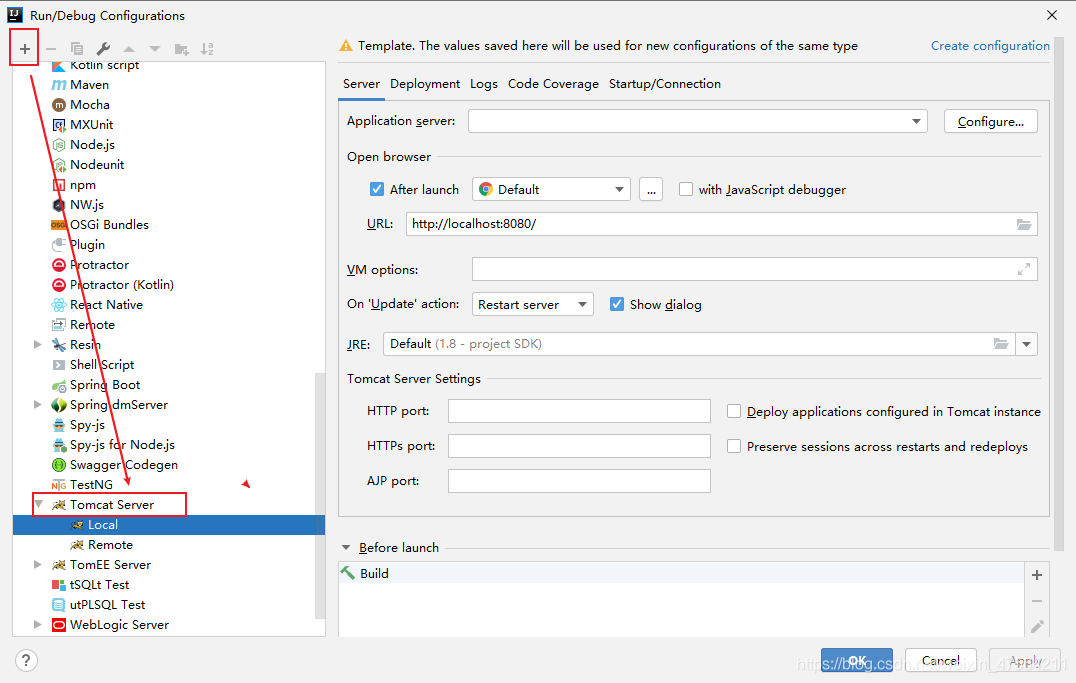Select the Swagger Codegen configuration type

pyautogui.click(x=124, y=465)
